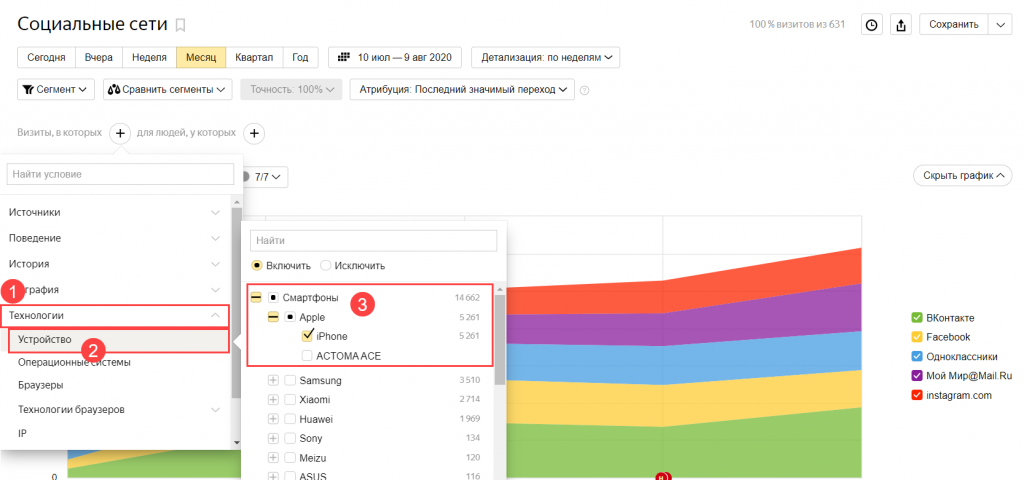Image resolution: width=1024 pixels, height=480 pixels.
Task: Open Точность: 100% dropdown
Action: [291, 89]
